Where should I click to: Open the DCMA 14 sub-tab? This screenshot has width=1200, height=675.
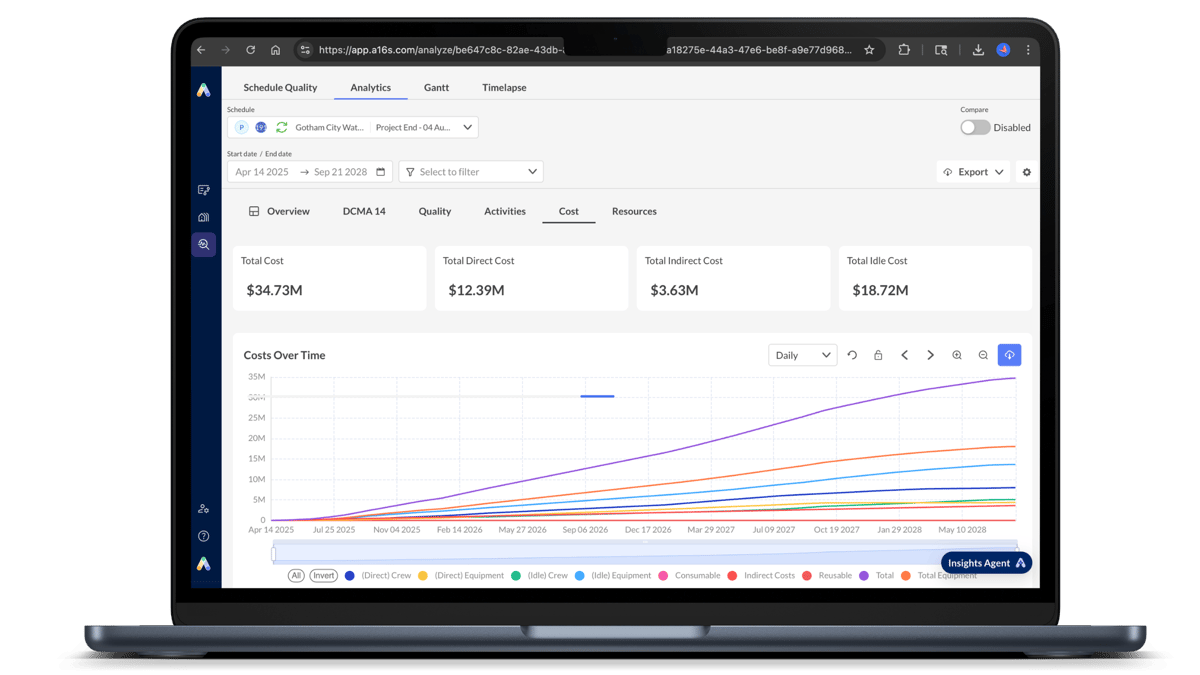(x=364, y=212)
